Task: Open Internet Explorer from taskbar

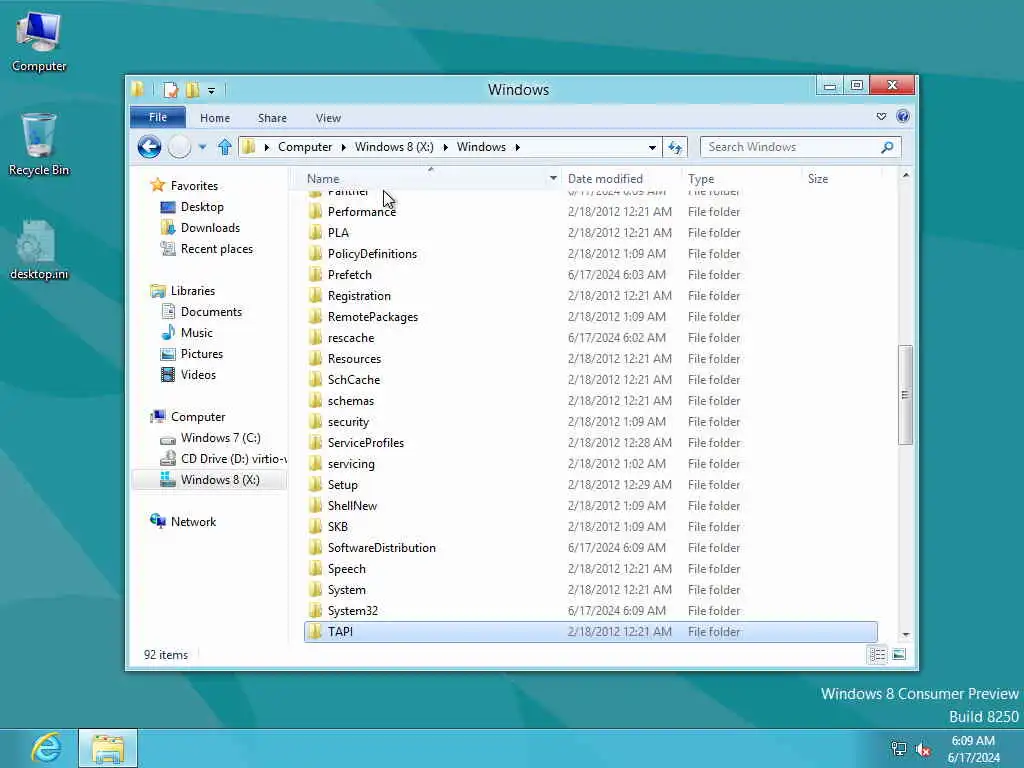Action: (47, 748)
